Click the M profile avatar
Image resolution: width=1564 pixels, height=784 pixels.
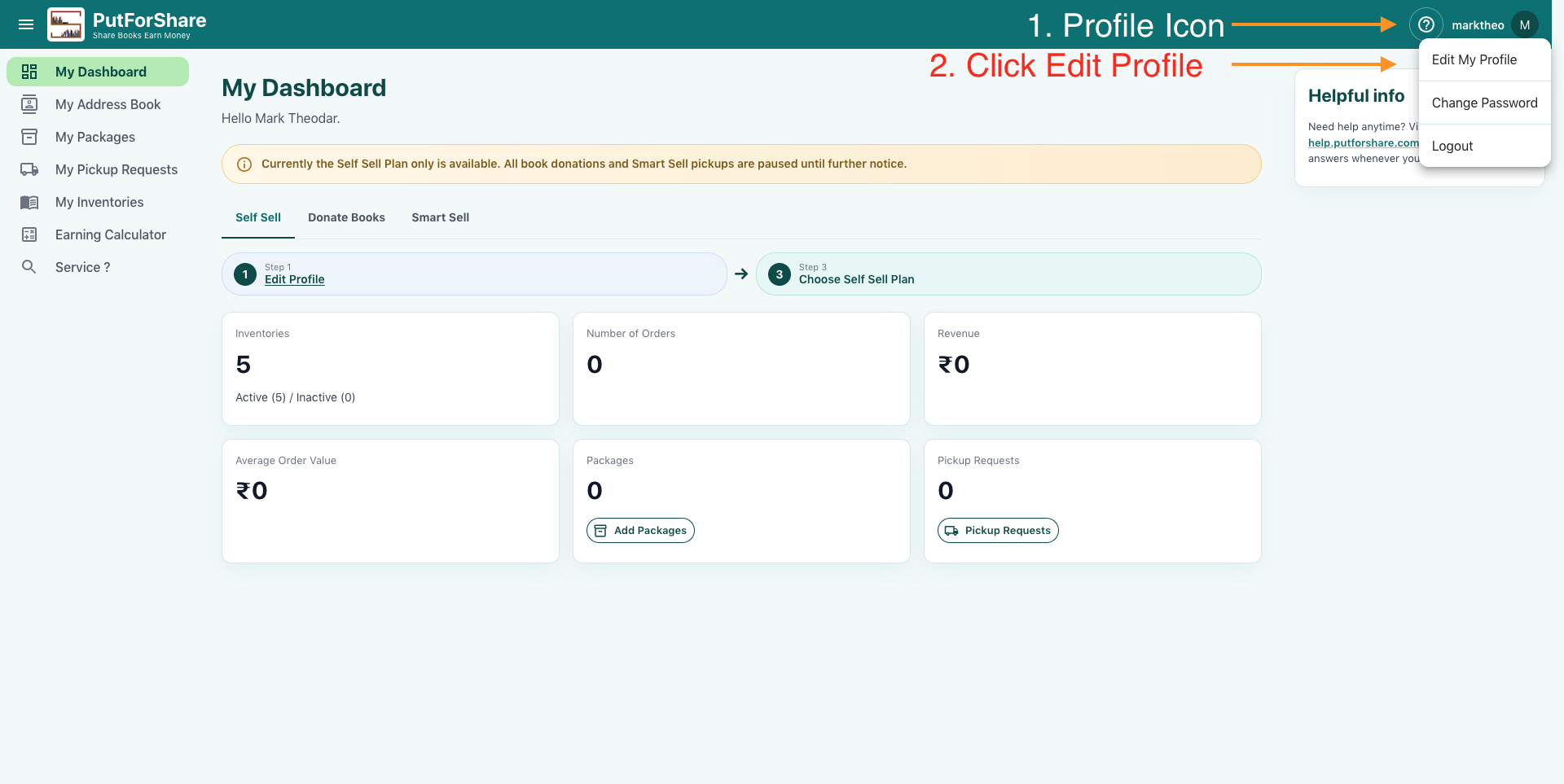(x=1525, y=24)
